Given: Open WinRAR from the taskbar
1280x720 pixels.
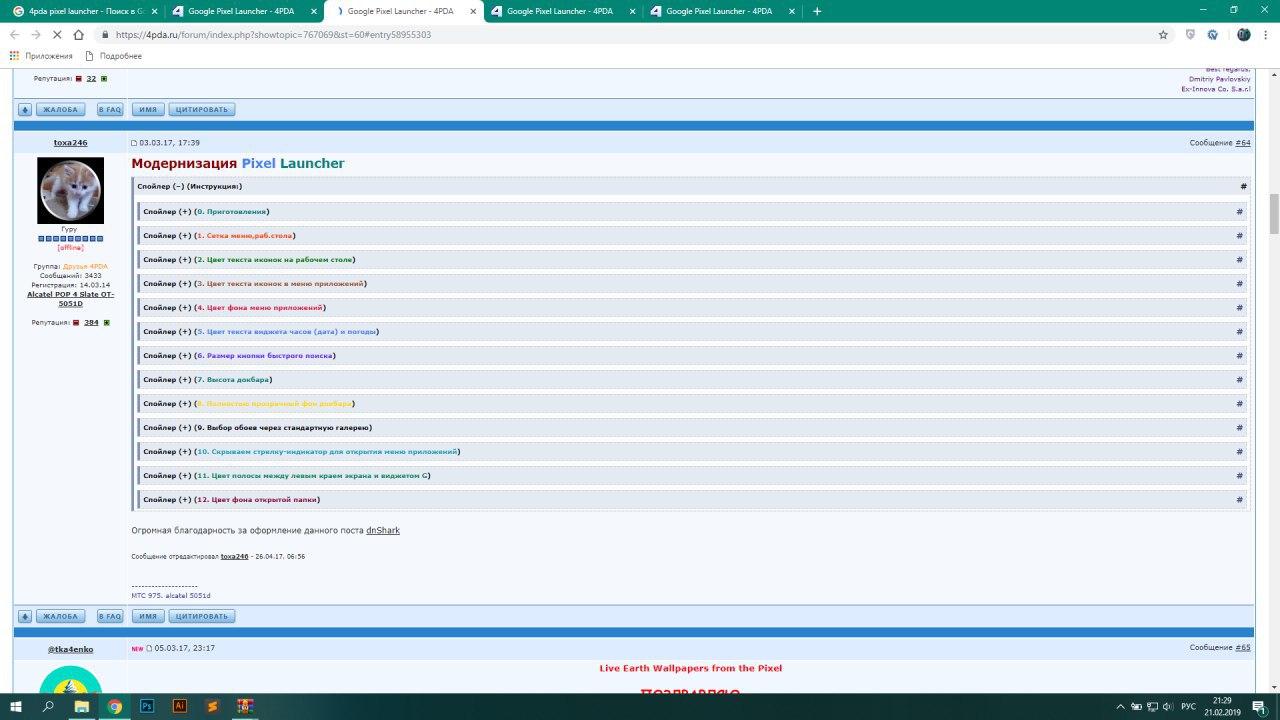Looking at the screenshot, I should pyautogui.click(x=244, y=706).
